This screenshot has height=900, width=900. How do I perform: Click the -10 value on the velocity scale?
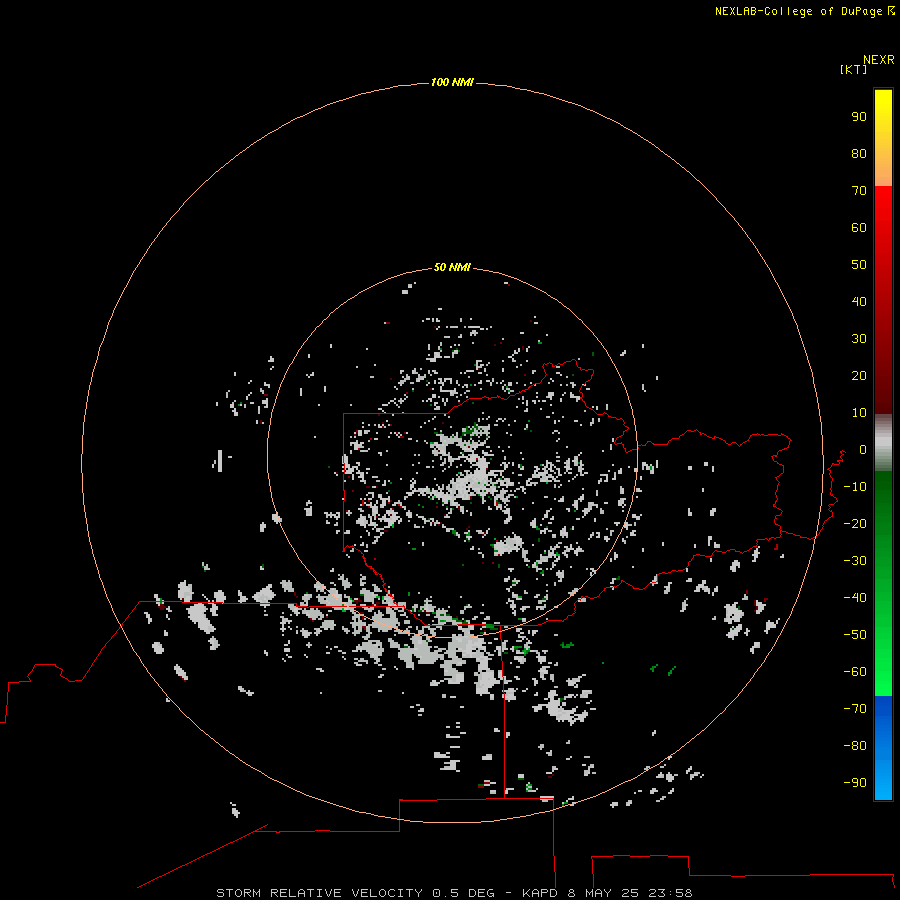pos(855,487)
